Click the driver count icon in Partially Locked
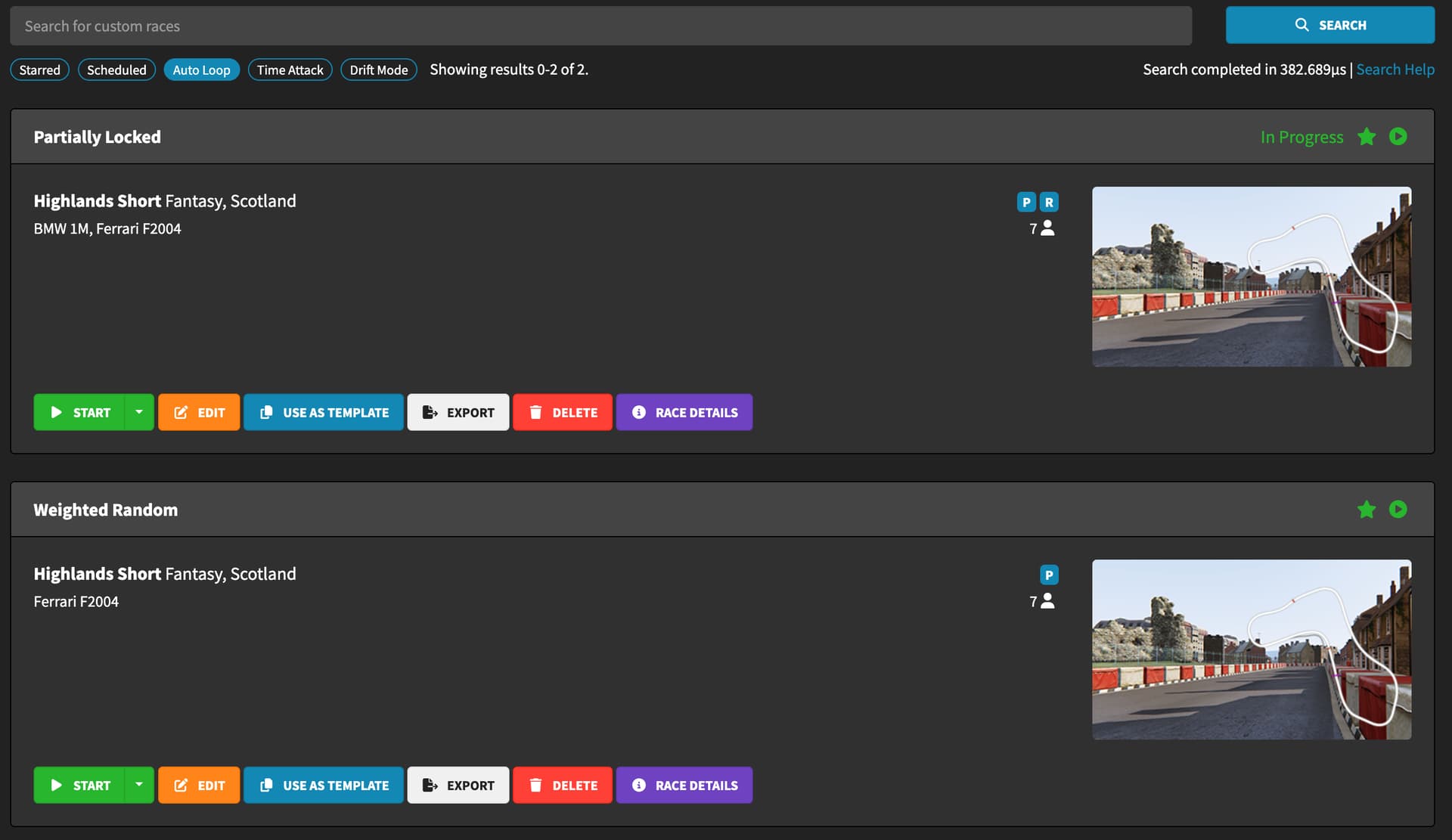Viewport: 1452px width, 840px height. 1047,228
